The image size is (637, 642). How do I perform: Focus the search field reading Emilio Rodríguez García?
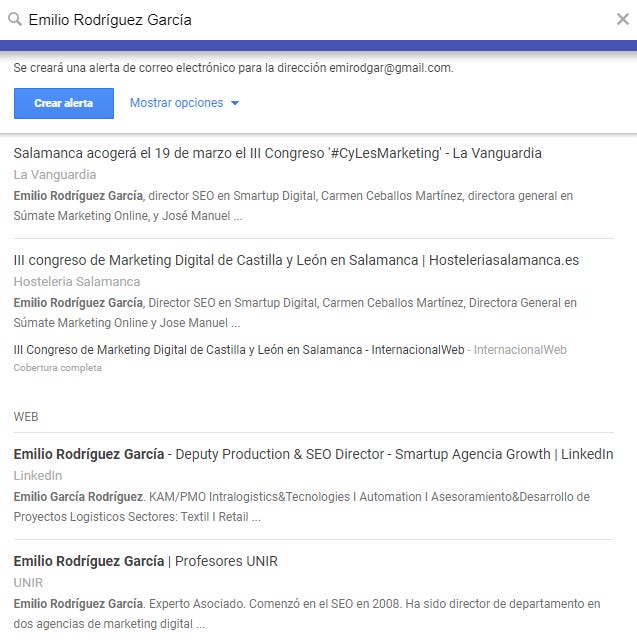tap(319, 20)
